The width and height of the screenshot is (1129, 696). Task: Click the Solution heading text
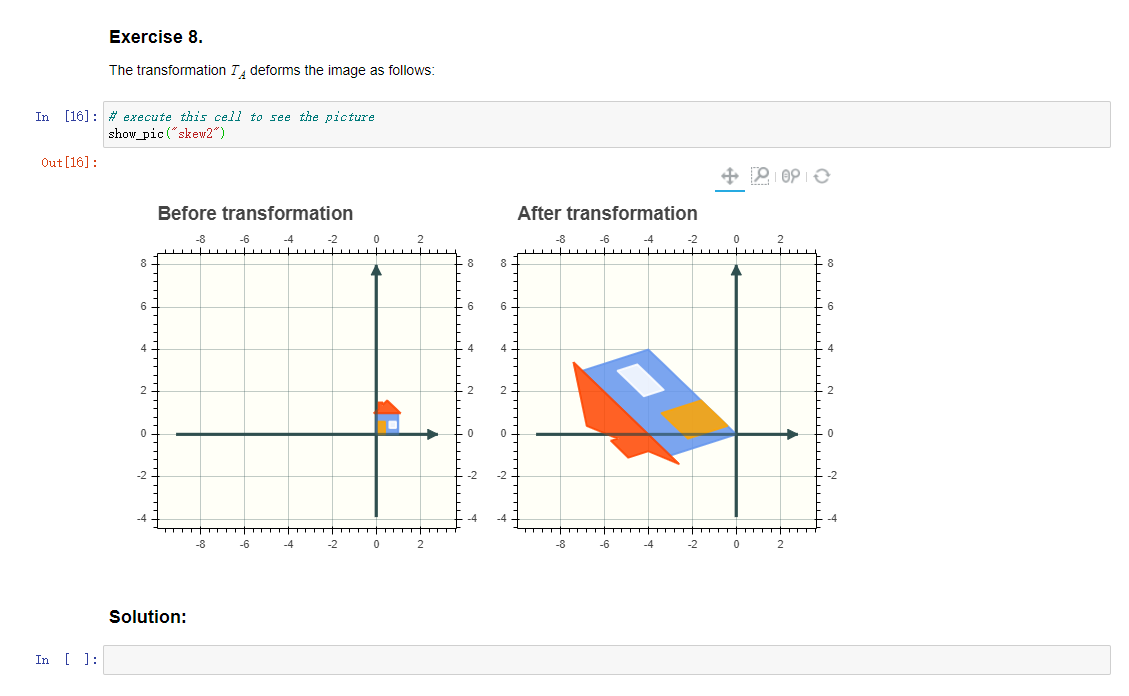click(x=147, y=617)
